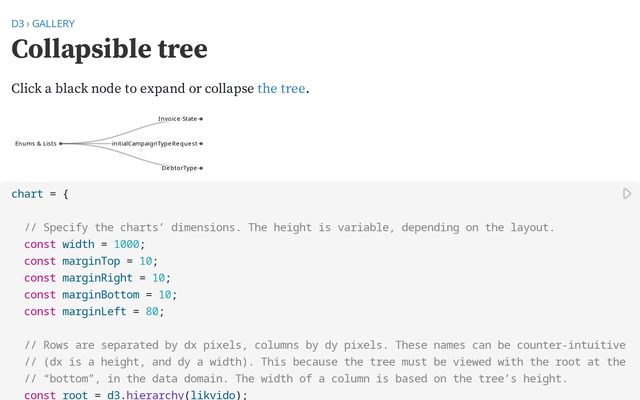Follow the 'the tree' hyperlink

click(281, 88)
